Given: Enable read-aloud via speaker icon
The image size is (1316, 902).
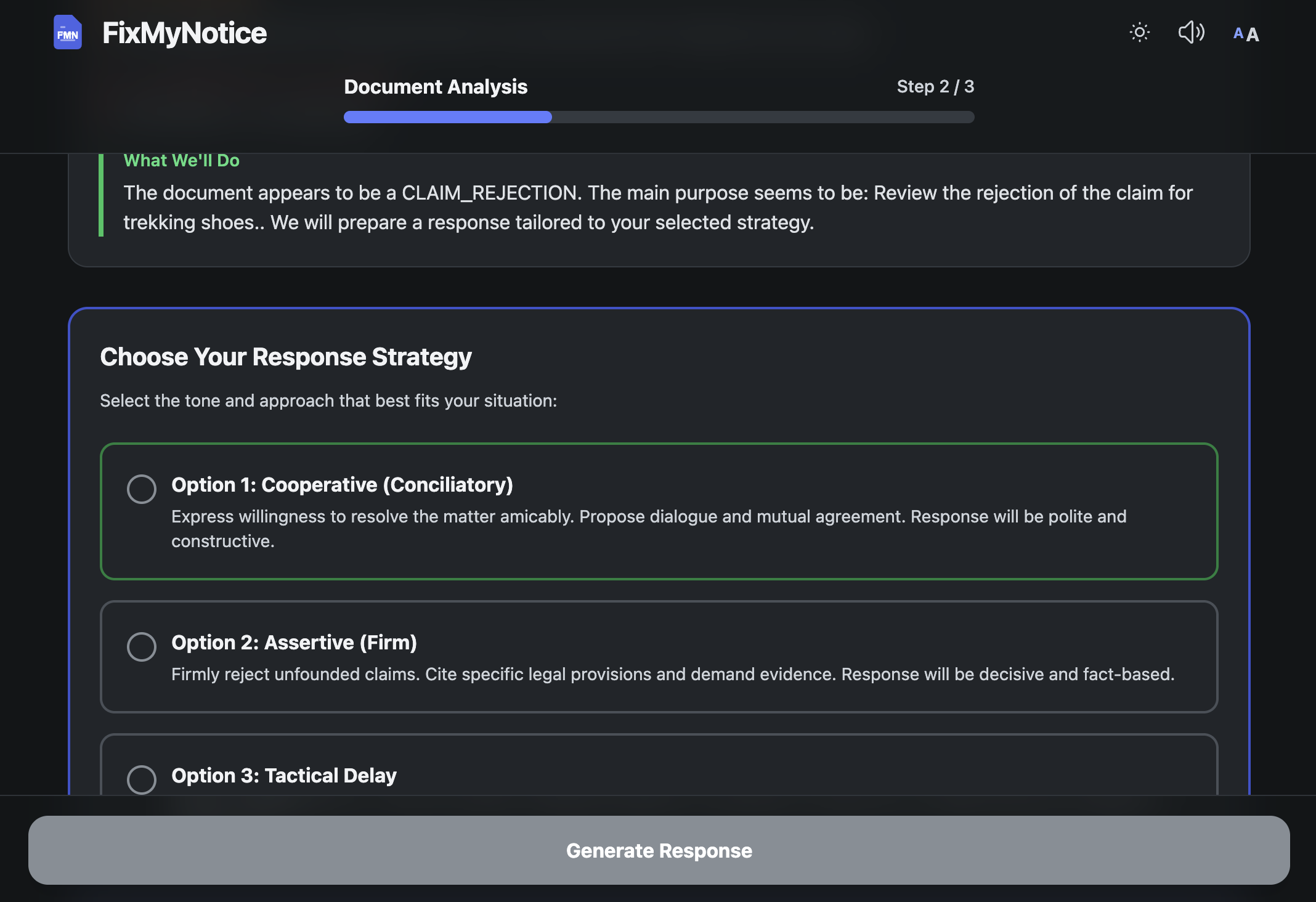Looking at the screenshot, I should click(1191, 33).
